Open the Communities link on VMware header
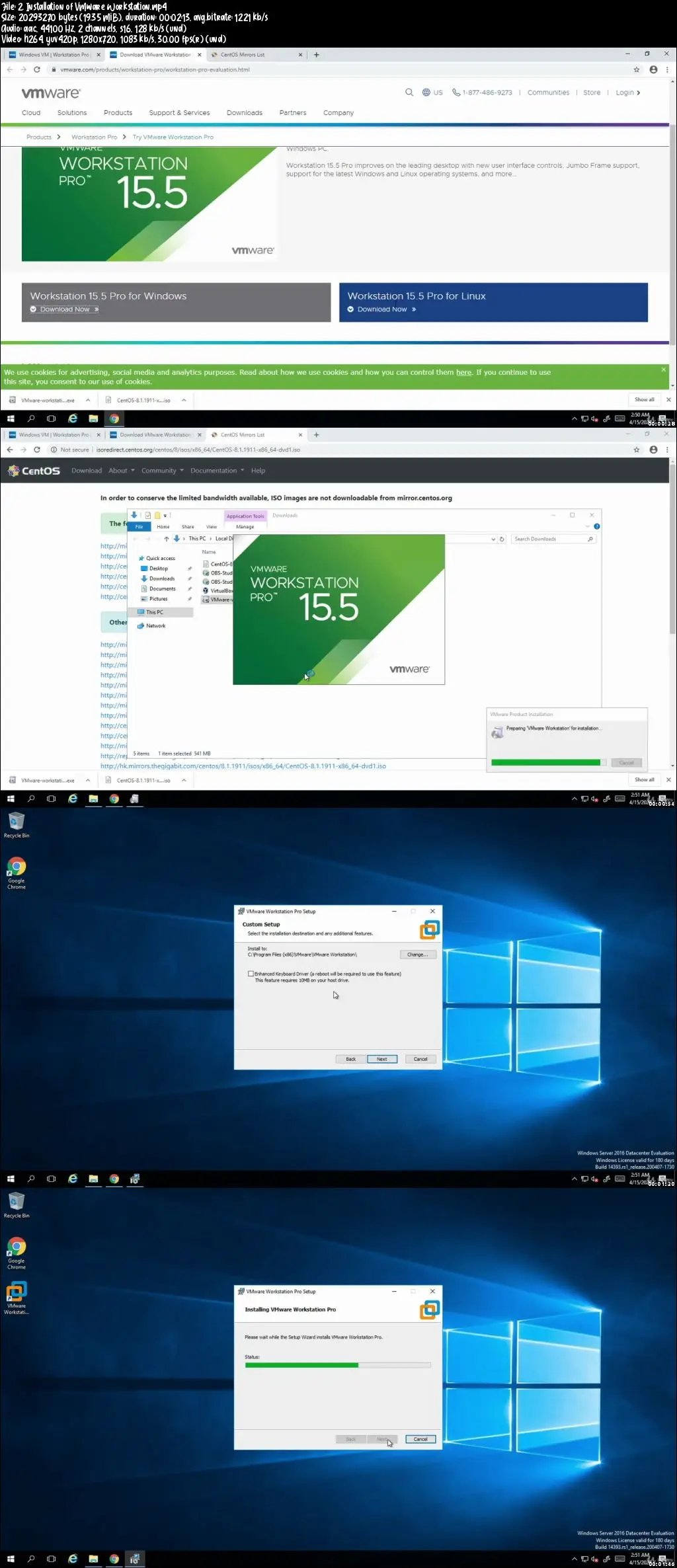 548,93
